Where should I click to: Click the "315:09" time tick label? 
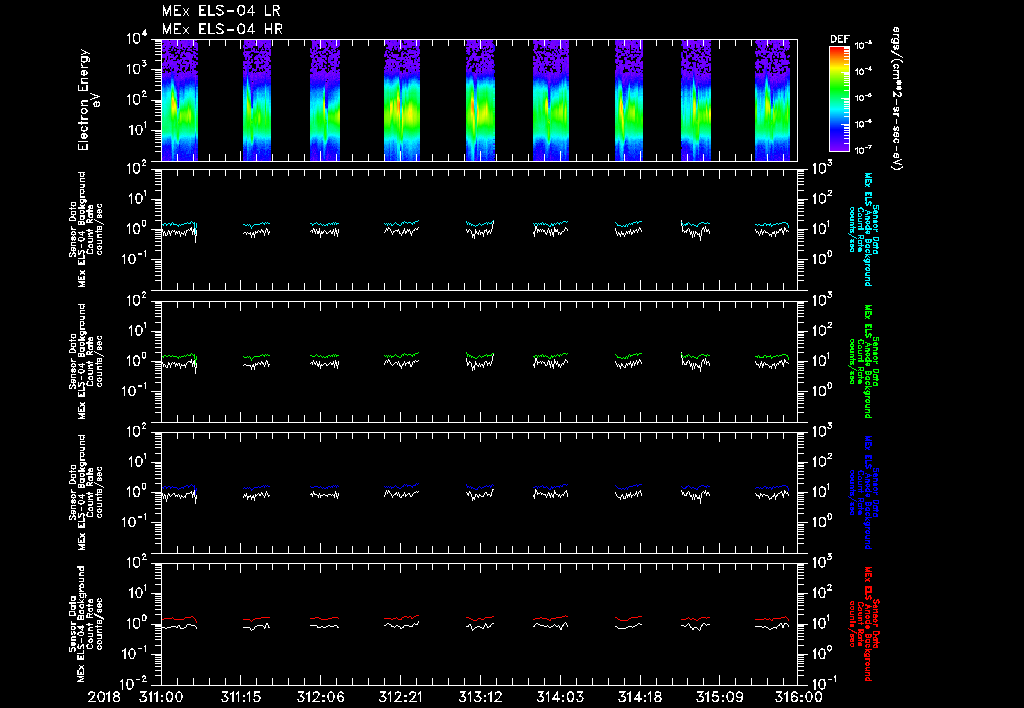pyautogui.click(x=719, y=698)
